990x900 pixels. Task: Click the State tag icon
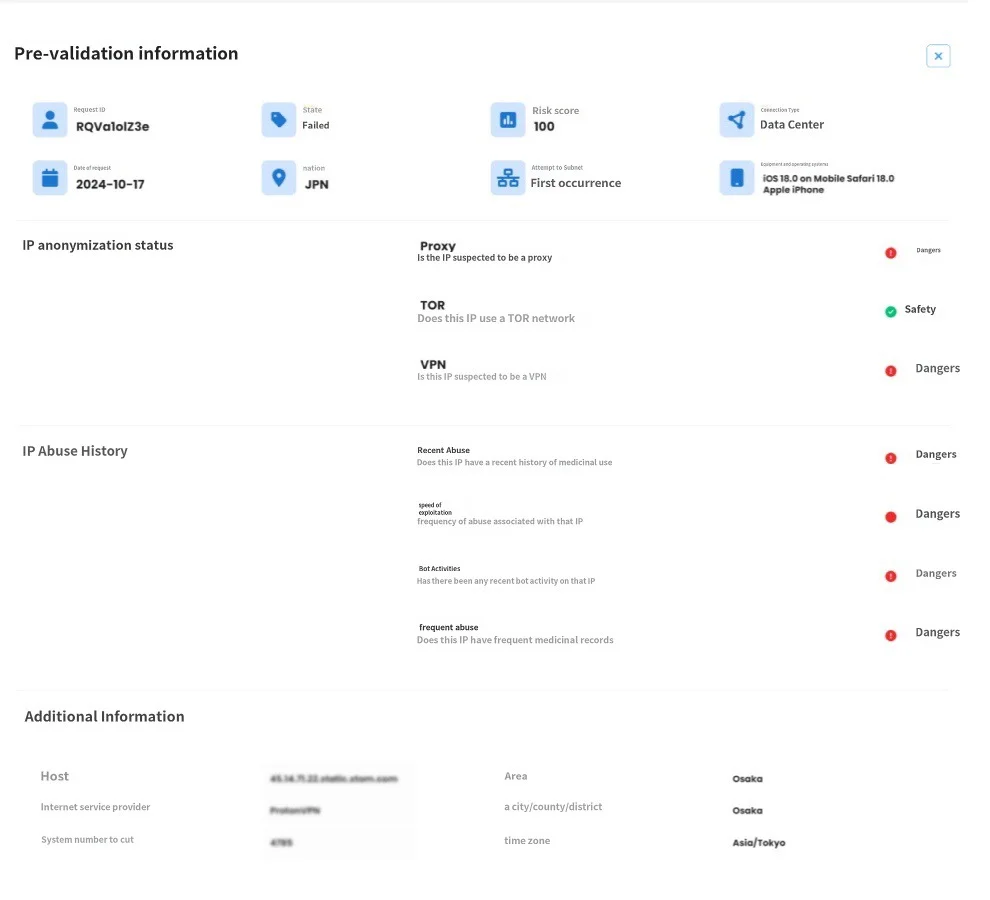pos(278,120)
